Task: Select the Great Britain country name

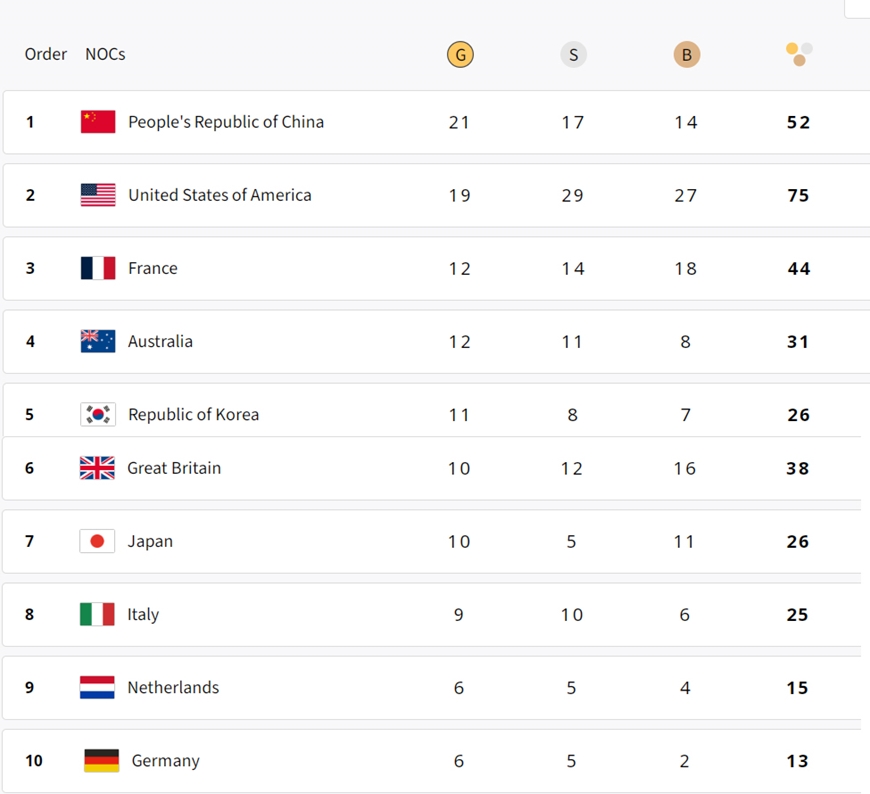Action: (x=174, y=468)
